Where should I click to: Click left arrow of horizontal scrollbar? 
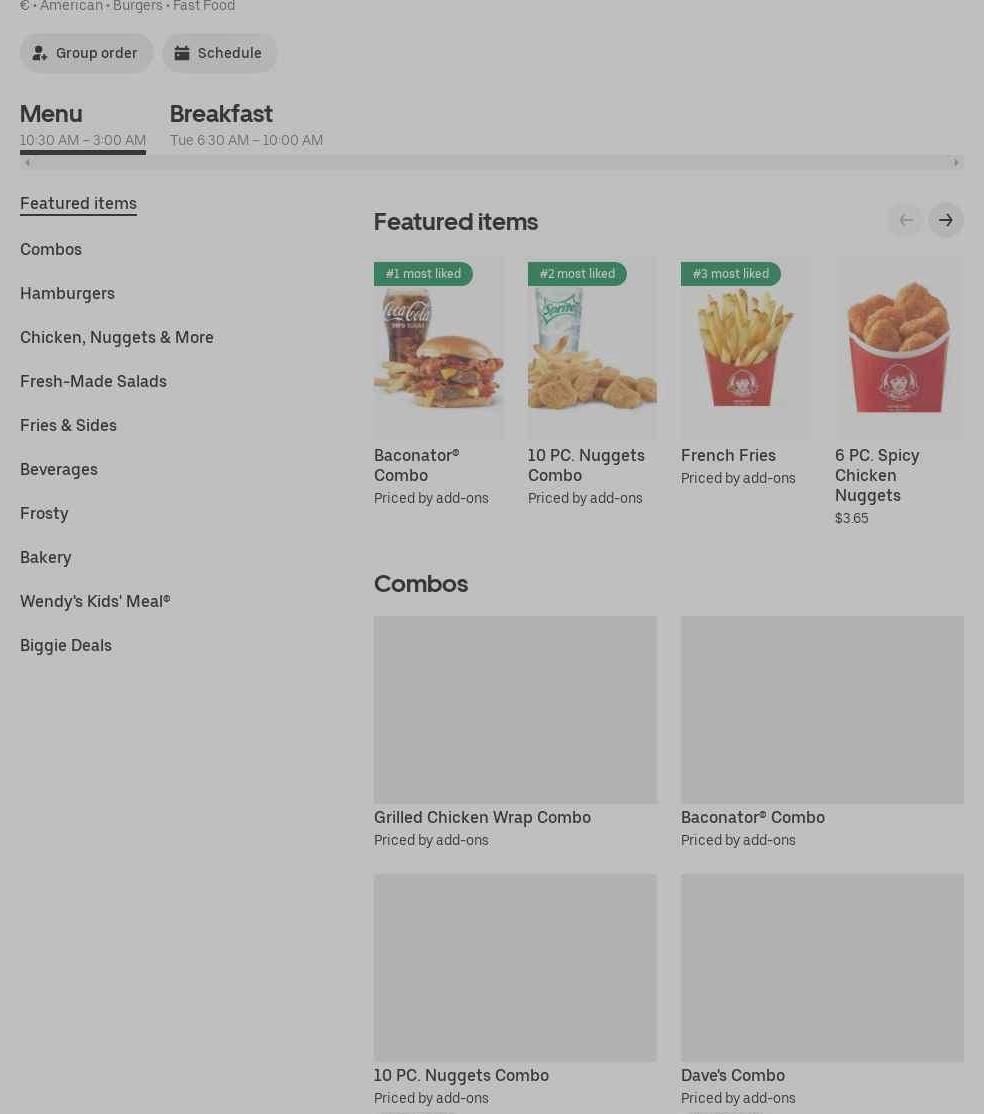28,163
